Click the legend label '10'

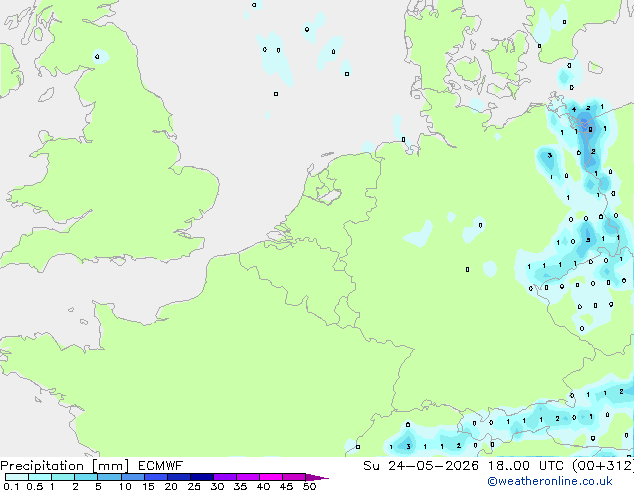pyautogui.click(x=125, y=486)
